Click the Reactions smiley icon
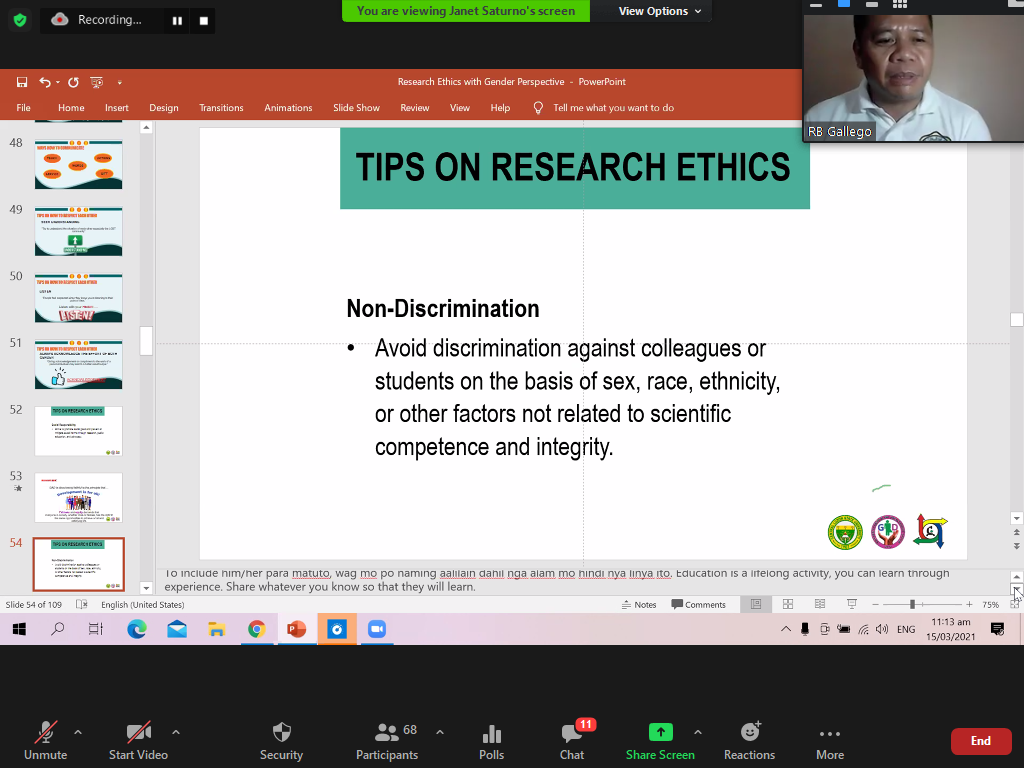This screenshot has height=768, width=1024. click(x=749, y=733)
